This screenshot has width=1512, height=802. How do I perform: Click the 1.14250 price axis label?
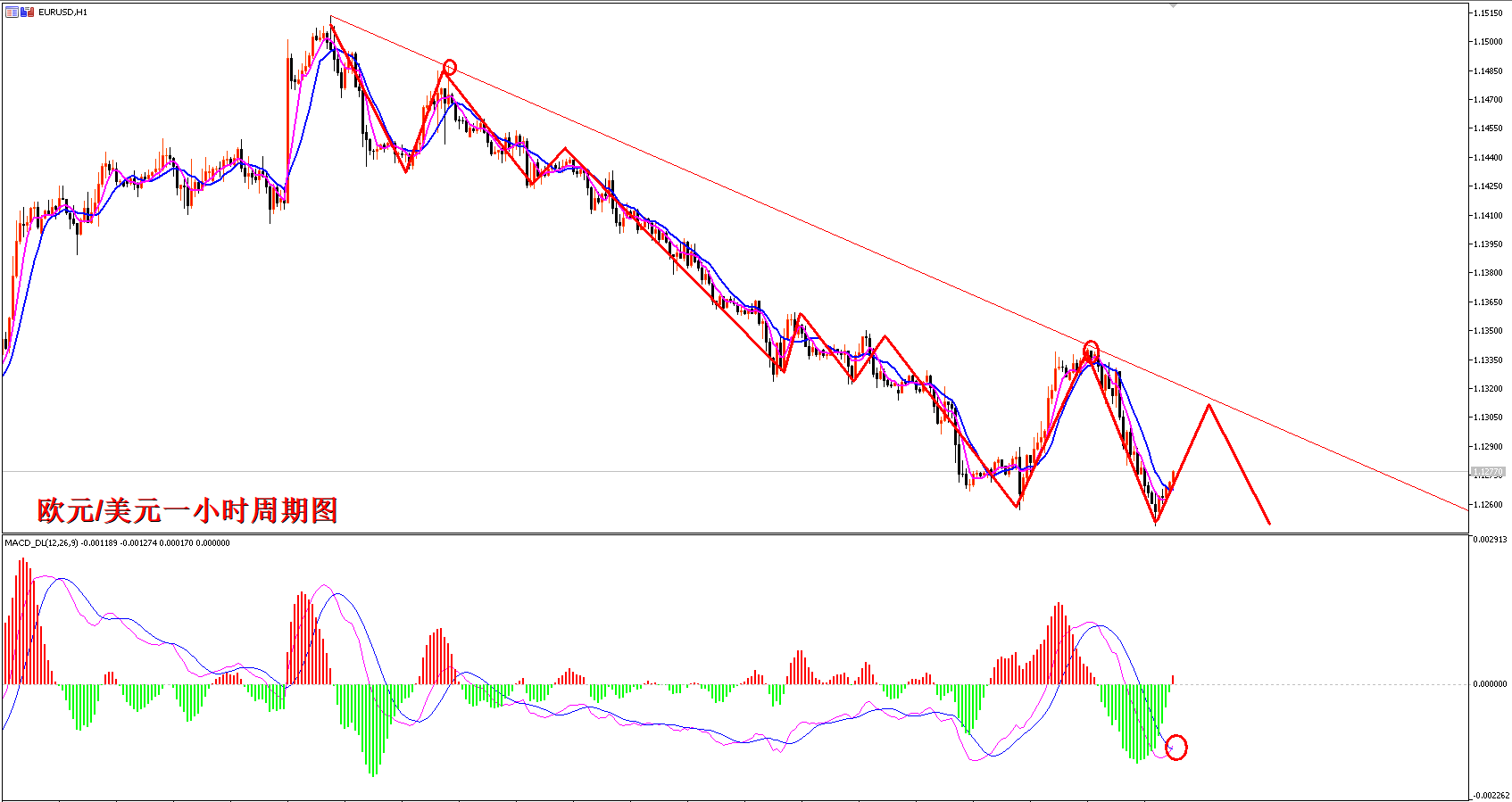pyautogui.click(x=1488, y=186)
